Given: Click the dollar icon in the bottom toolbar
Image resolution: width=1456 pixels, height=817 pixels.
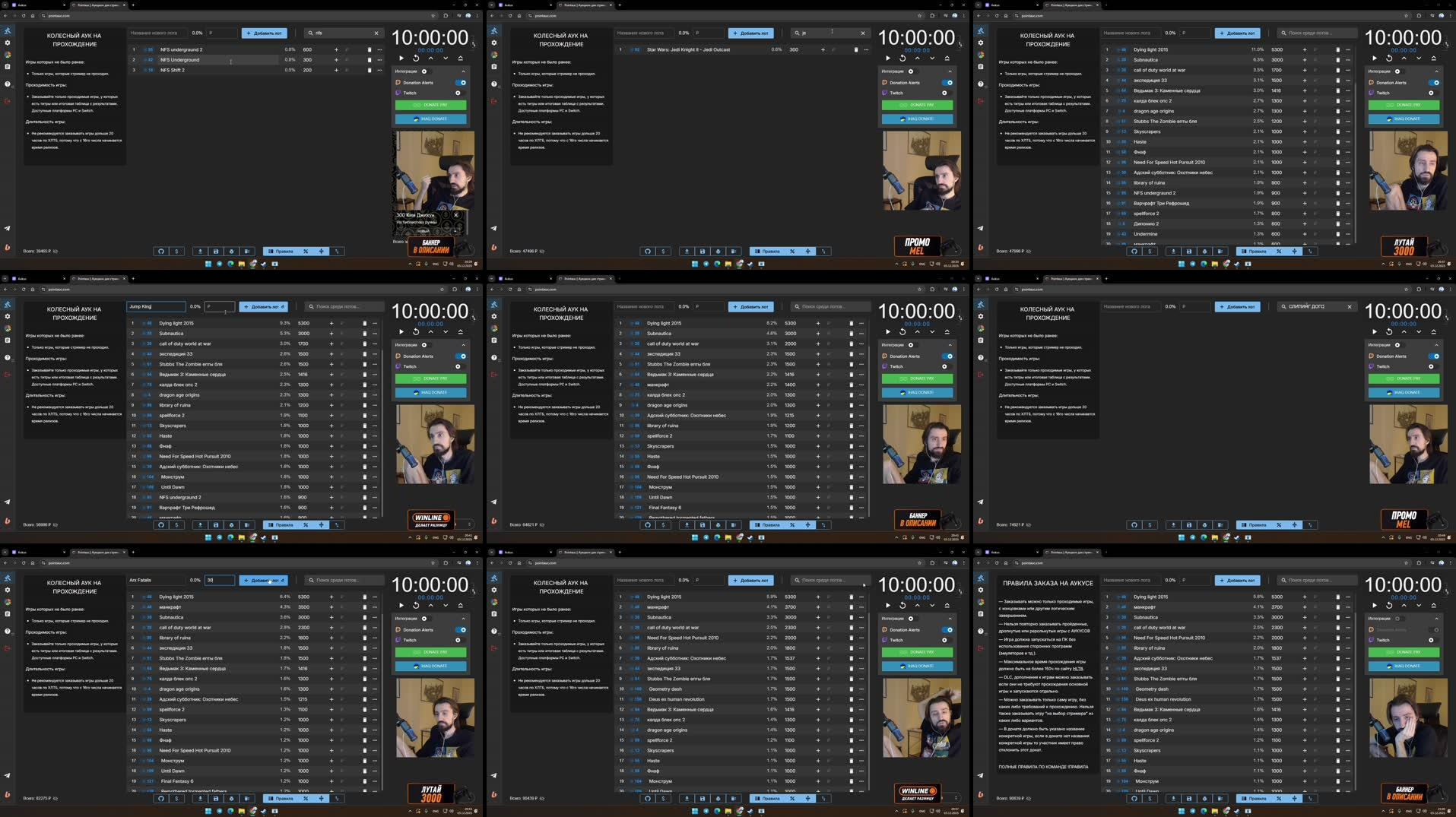Looking at the screenshot, I should [x=176, y=251].
